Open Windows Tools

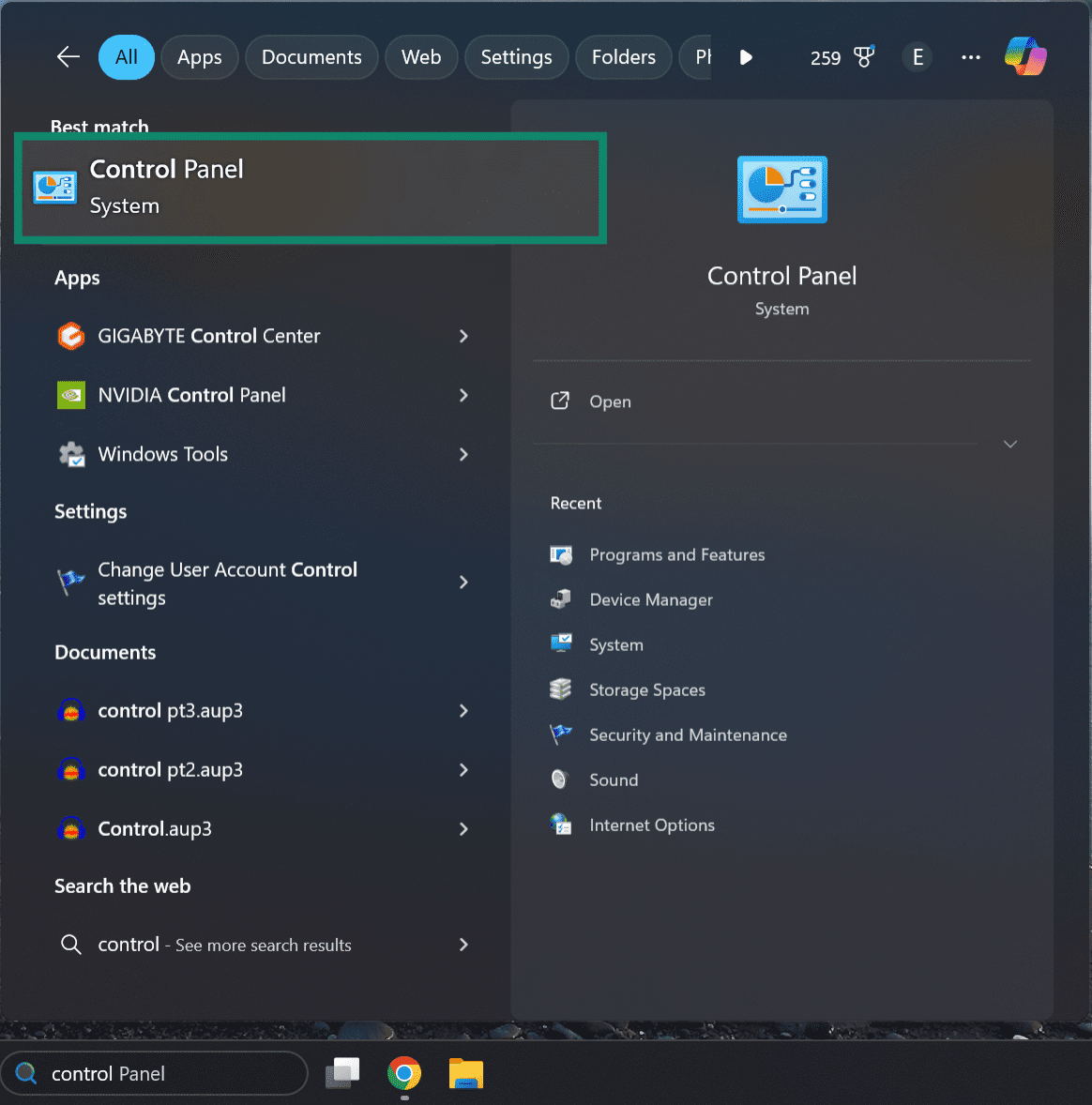pyautogui.click(x=162, y=454)
